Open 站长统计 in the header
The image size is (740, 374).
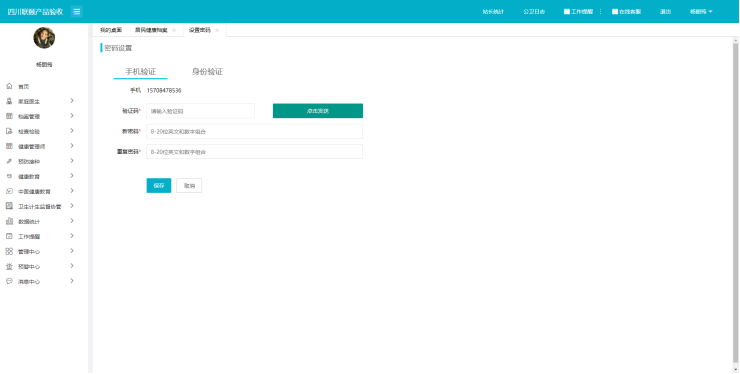pyautogui.click(x=493, y=12)
